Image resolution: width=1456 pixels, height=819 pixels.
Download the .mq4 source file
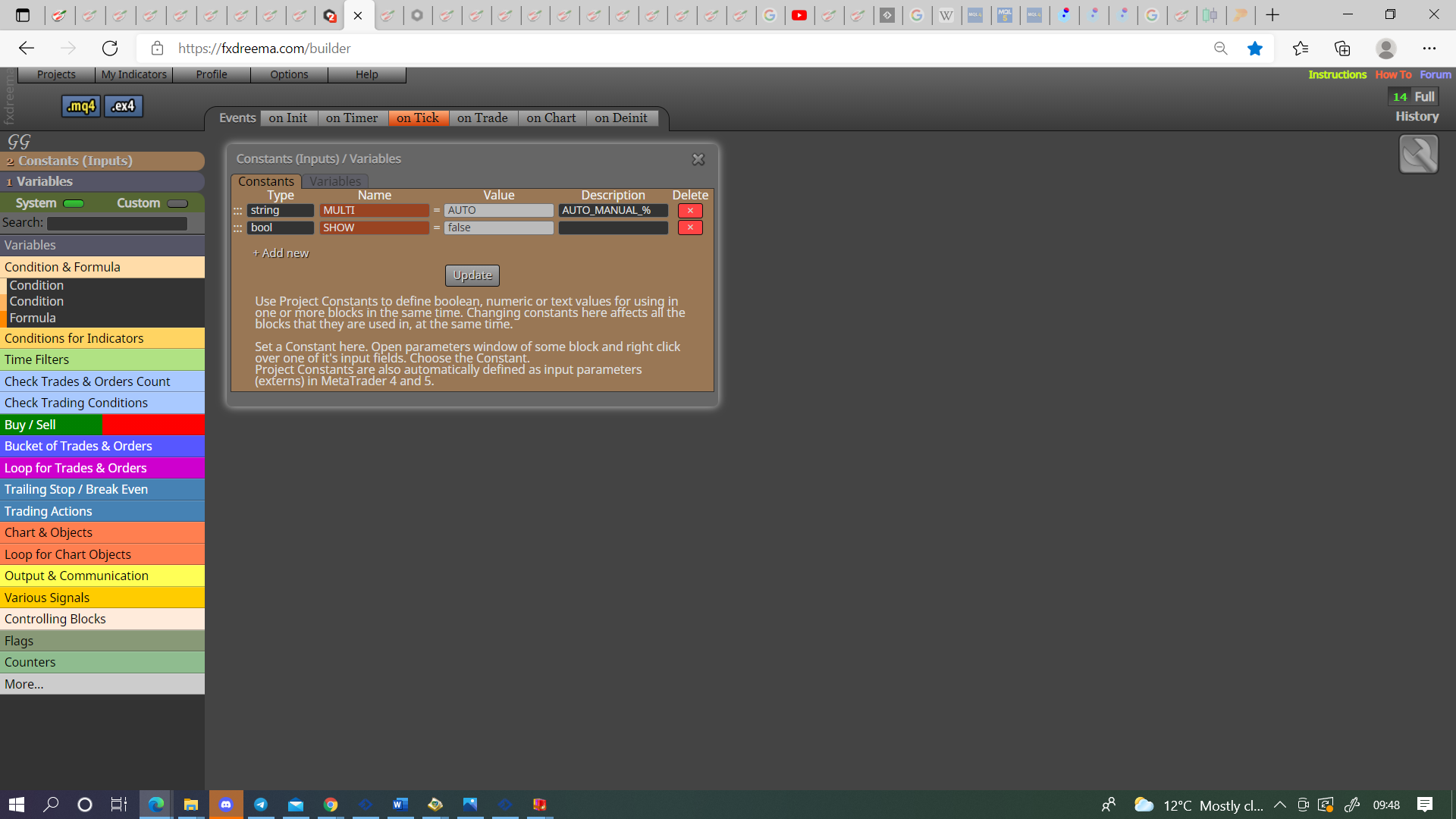point(80,106)
